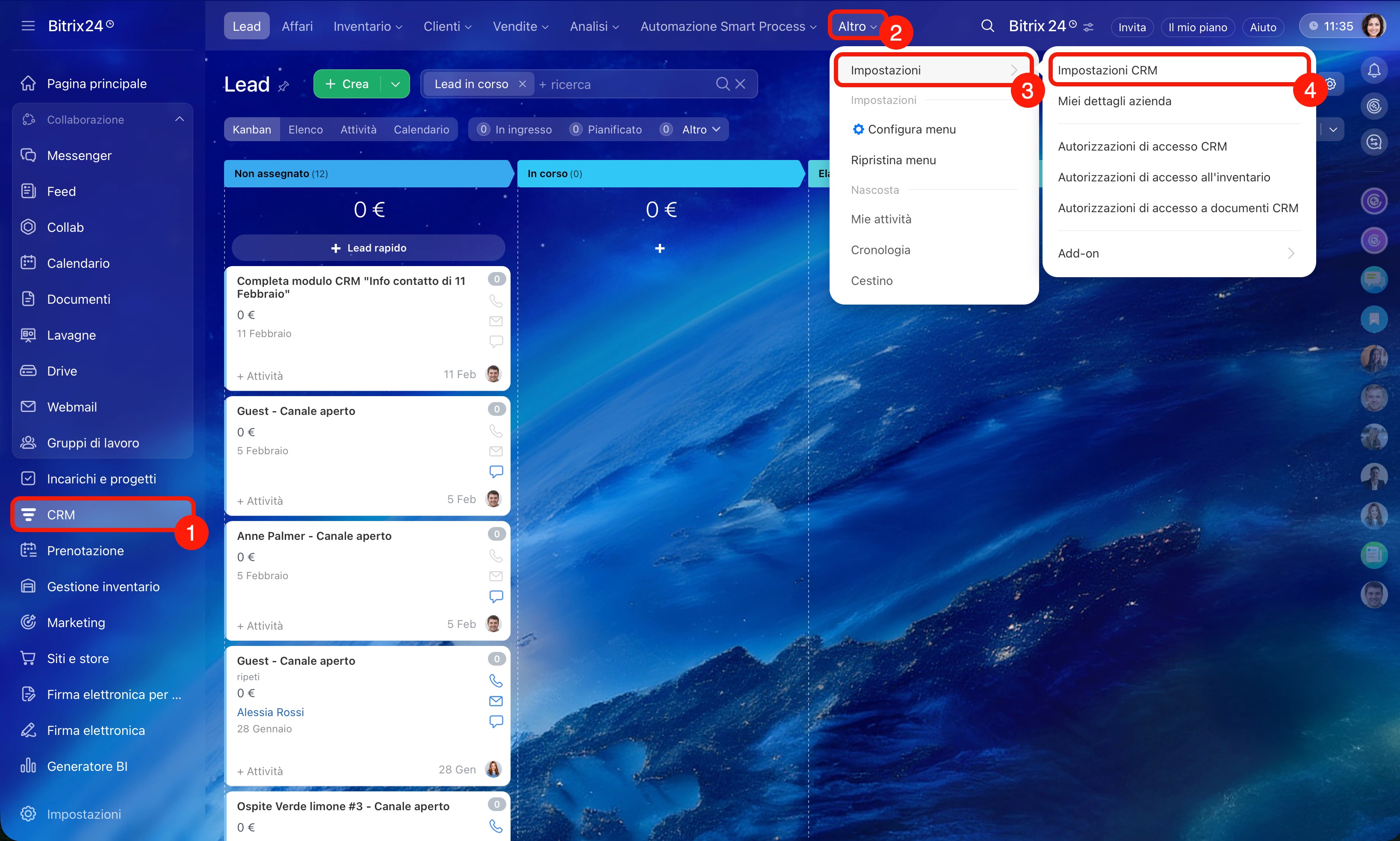Screen dimensions: 1400x841
Task: Open the notifications bell icon
Action: (1373, 70)
